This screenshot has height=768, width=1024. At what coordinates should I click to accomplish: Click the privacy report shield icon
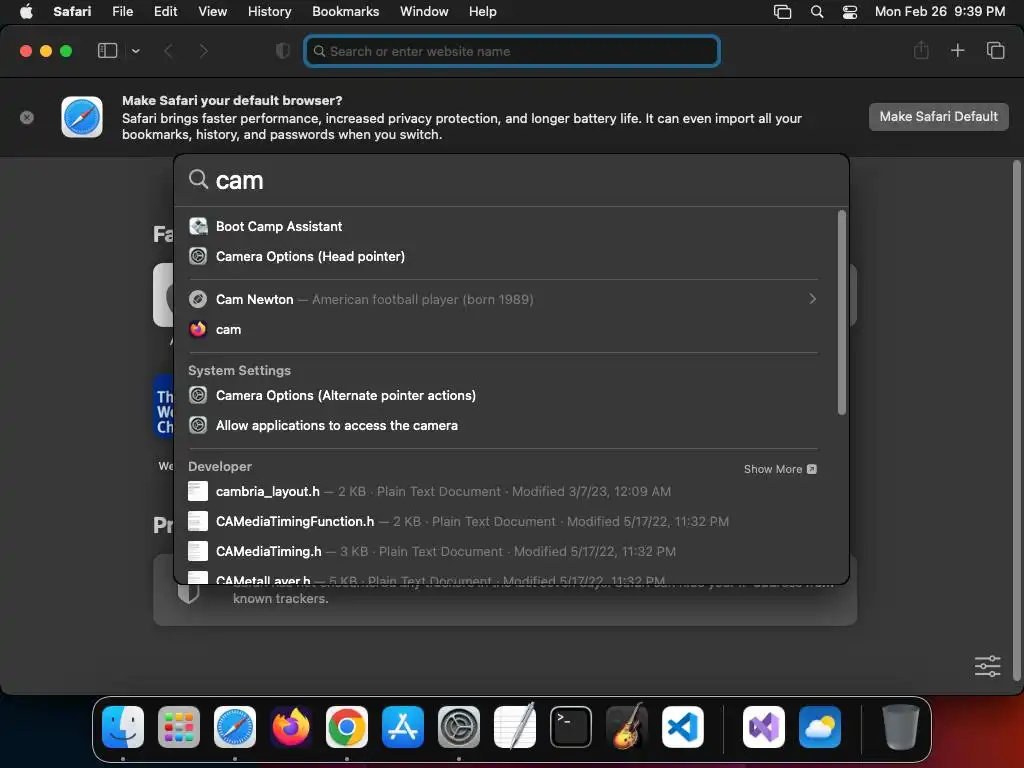tap(283, 51)
